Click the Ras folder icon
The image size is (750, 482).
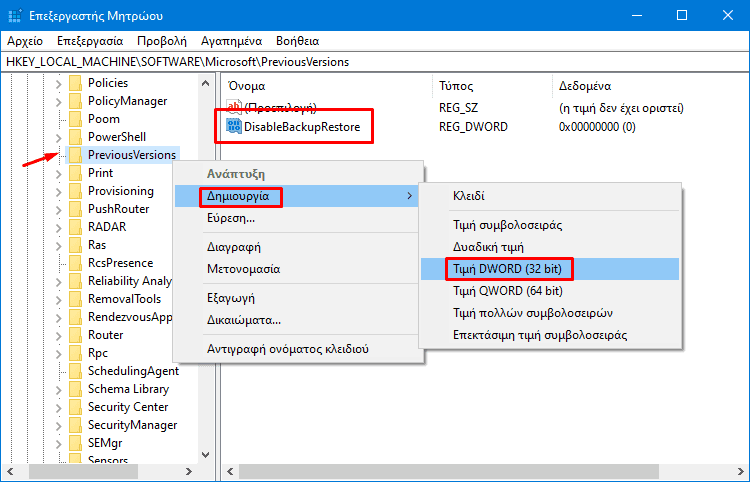pos(76,245)
